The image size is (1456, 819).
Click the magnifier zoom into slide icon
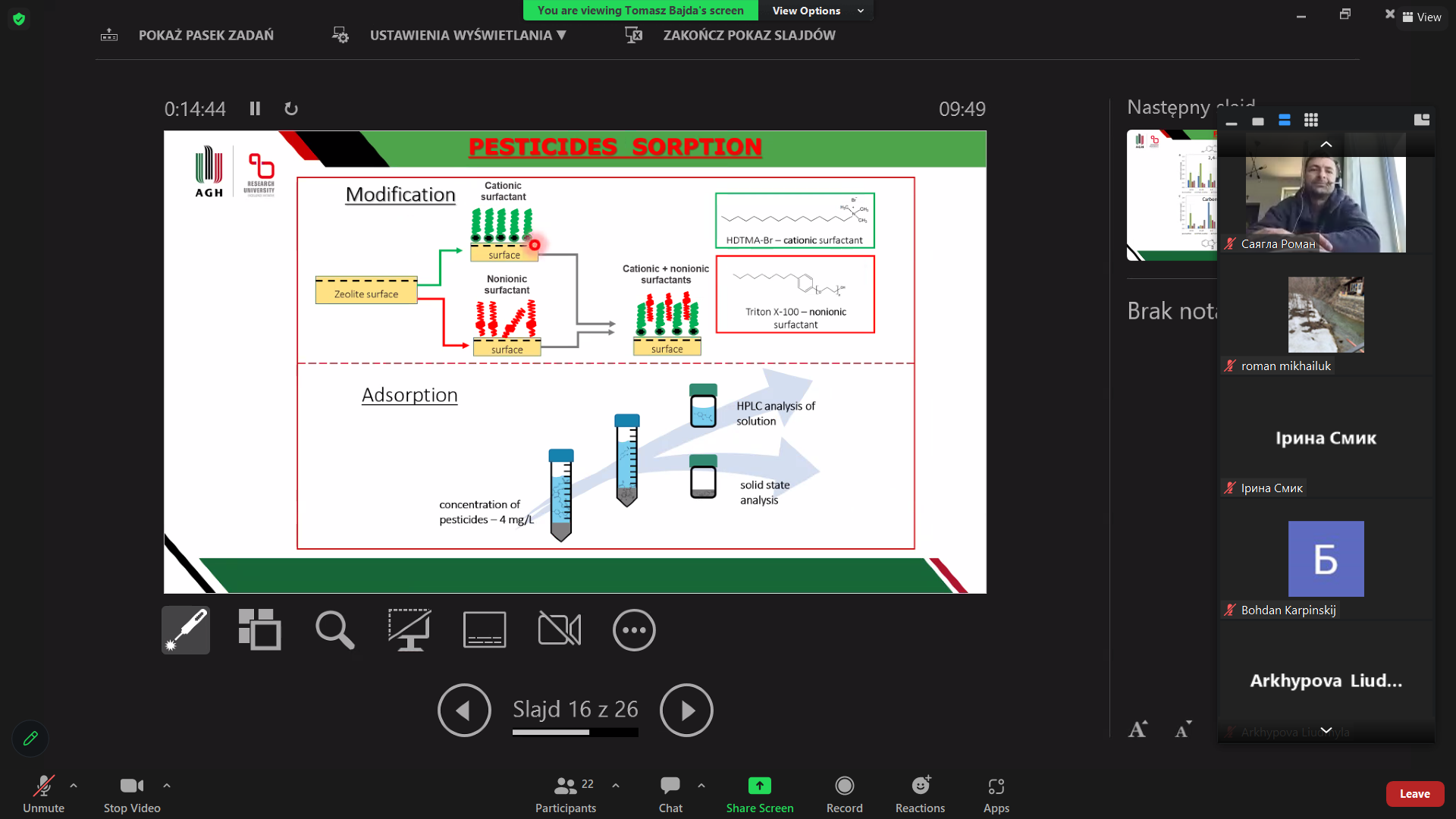(334, 630)
